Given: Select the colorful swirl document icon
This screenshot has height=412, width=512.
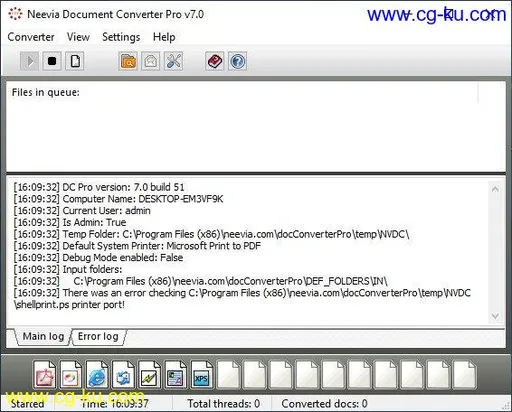Looking at the screenshot, I should pos(71,375).
